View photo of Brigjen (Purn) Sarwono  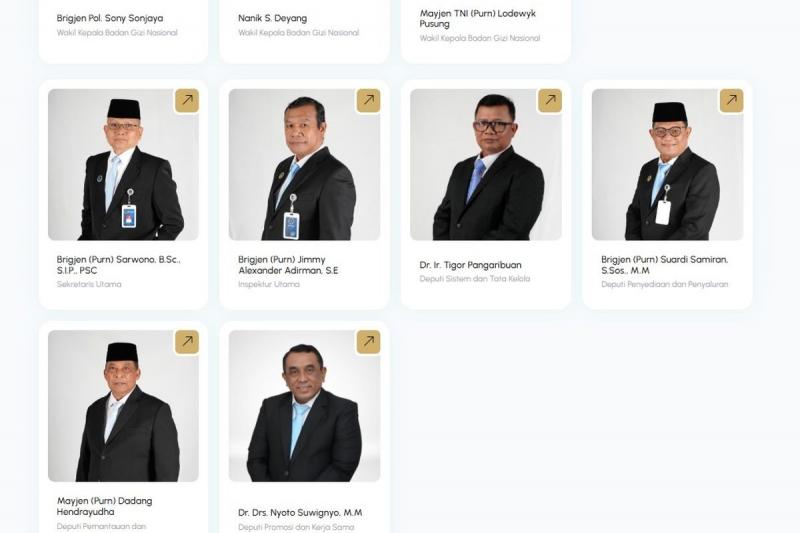(123, 165)
